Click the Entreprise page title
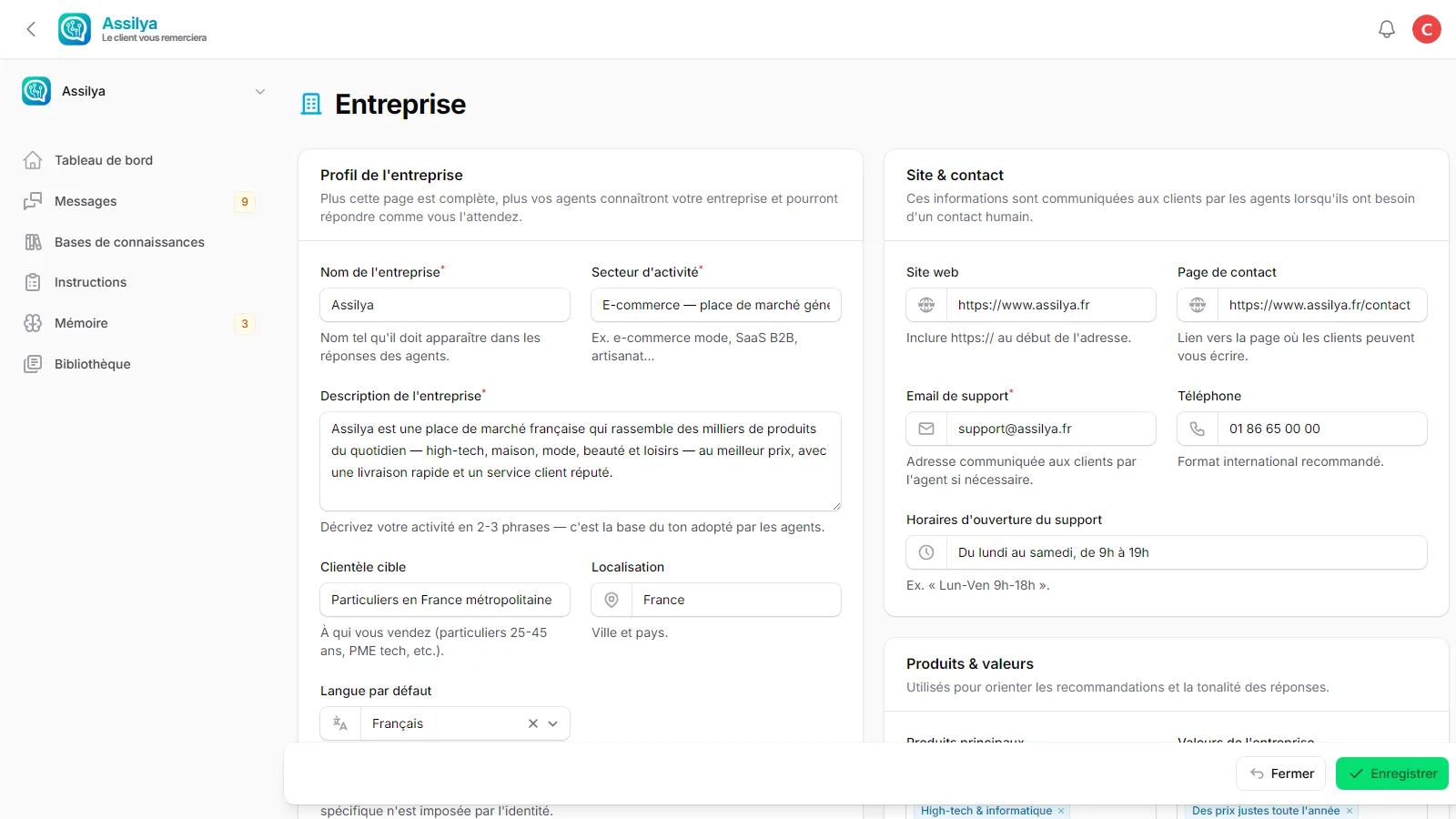 (400, 104)
